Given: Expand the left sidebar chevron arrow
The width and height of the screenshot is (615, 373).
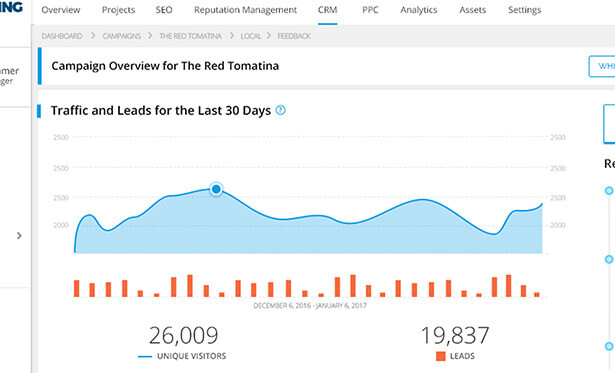Looking at the screenshot, I should [19, 236].
